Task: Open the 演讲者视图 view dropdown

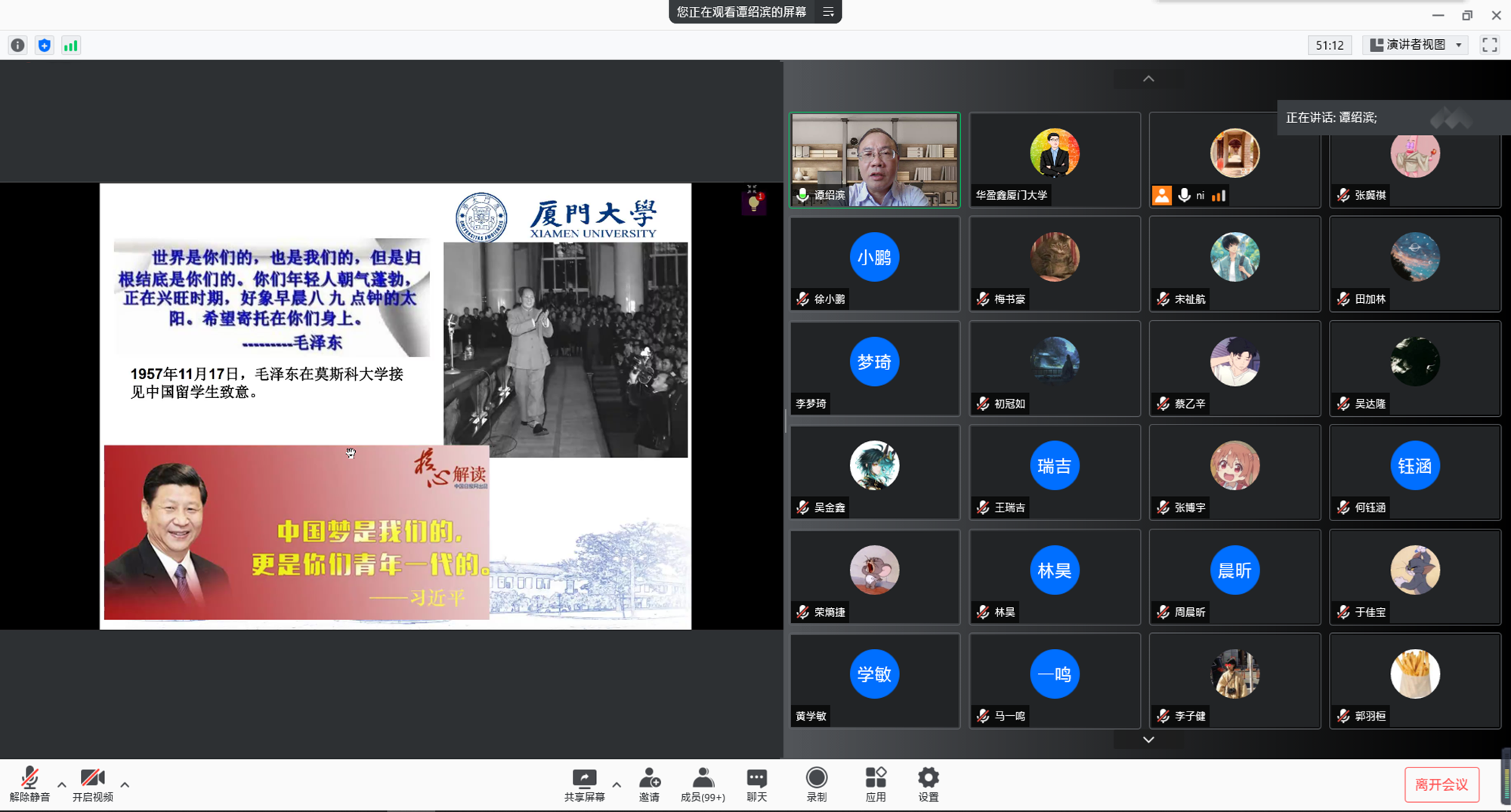Action: (x=1416, y=45)
